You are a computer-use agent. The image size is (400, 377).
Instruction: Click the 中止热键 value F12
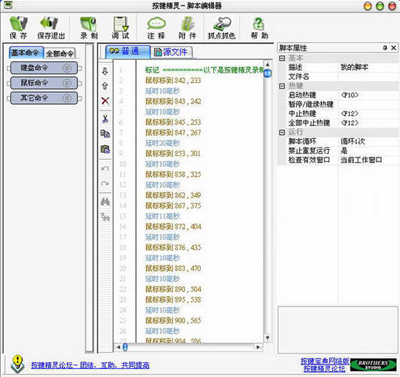click(350, 114)
